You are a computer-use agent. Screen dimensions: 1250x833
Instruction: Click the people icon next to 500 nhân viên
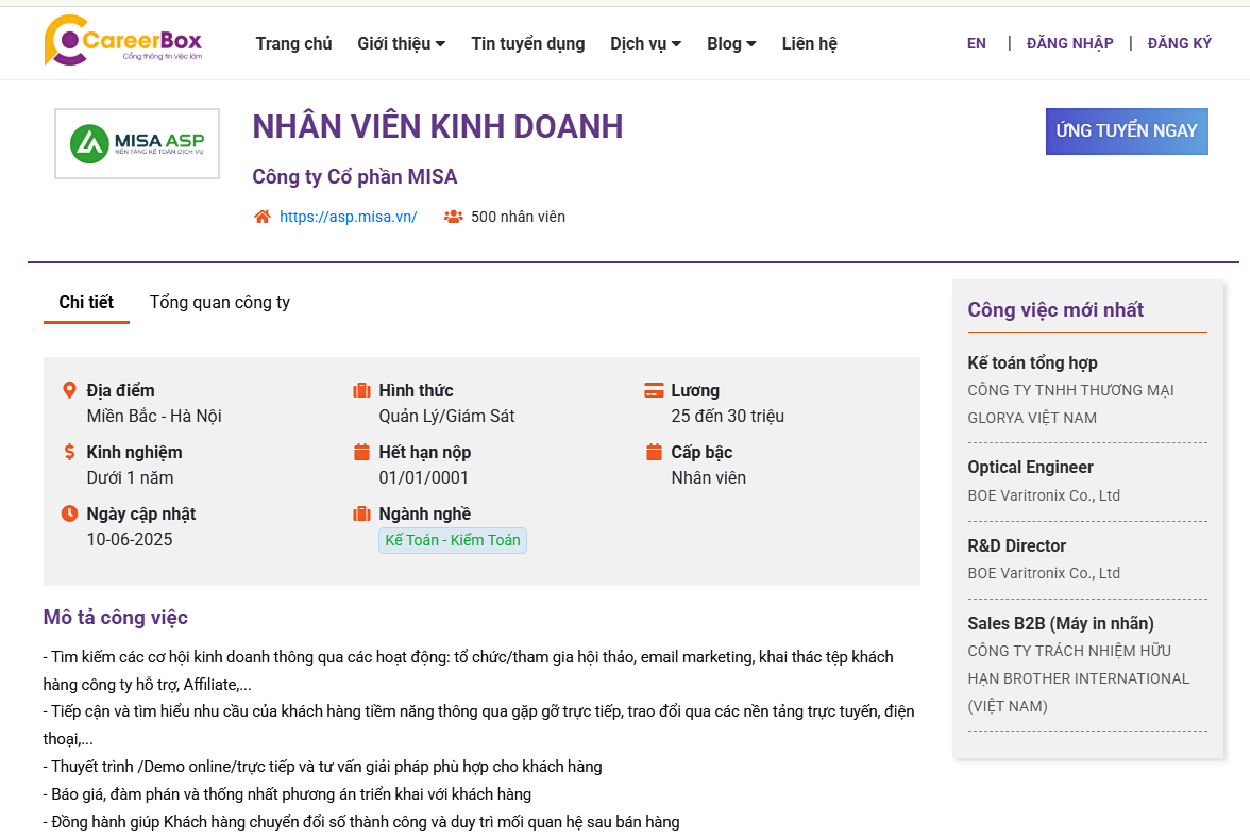(453, 216)
